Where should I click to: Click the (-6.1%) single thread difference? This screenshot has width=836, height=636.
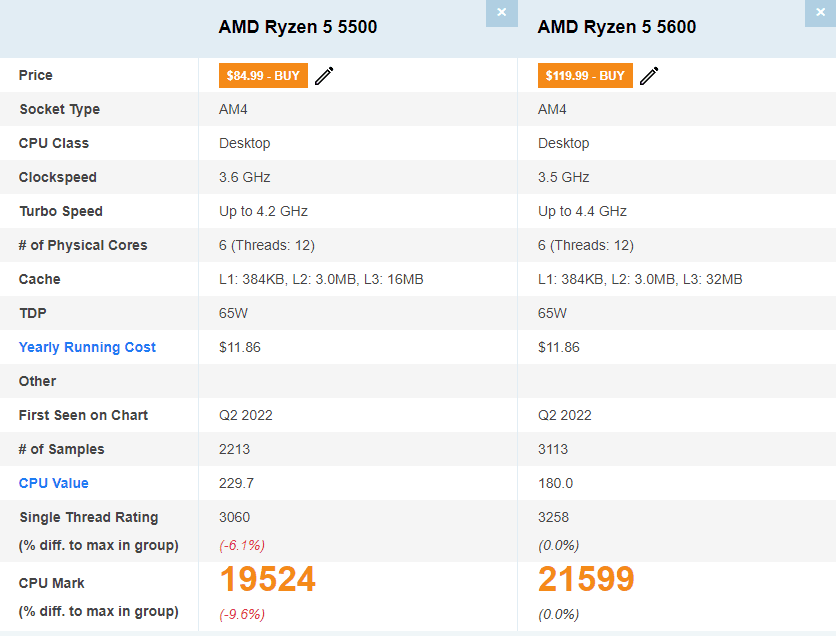(x=242, y=545)
